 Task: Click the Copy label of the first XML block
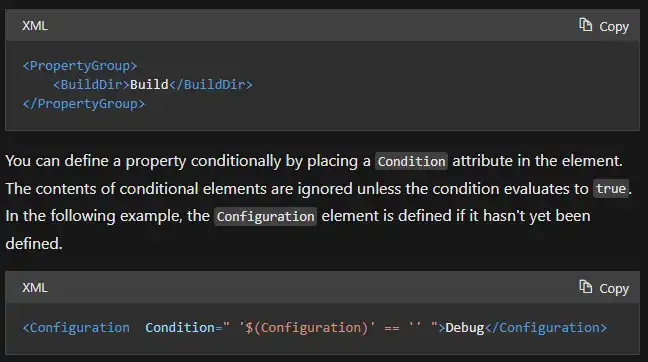pos(614,26)
